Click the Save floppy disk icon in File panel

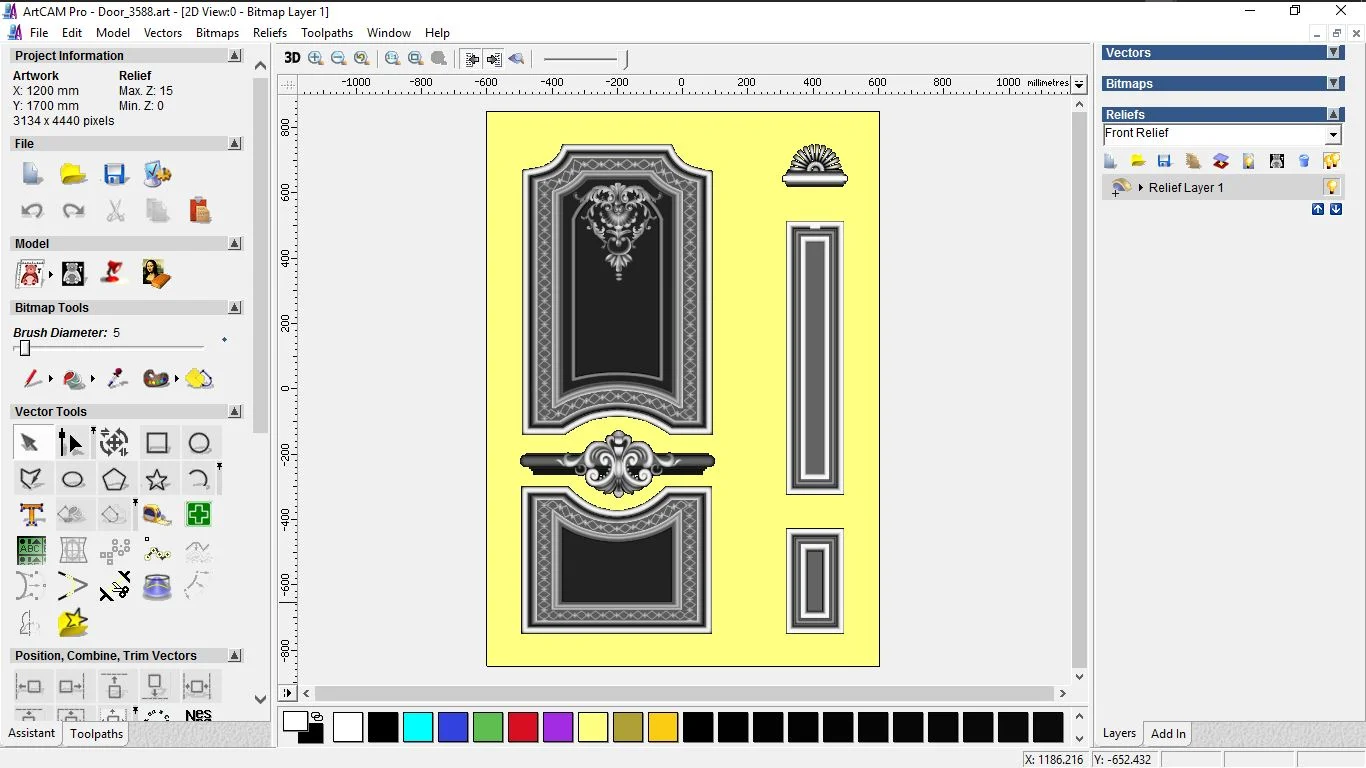(x=115, y=175)
